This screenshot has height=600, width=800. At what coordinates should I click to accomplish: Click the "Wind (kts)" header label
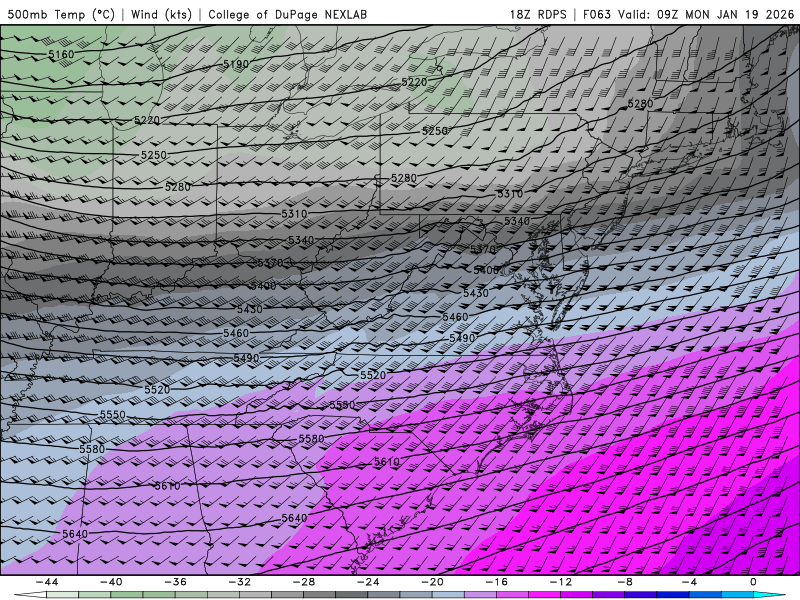tap(161, 14)
